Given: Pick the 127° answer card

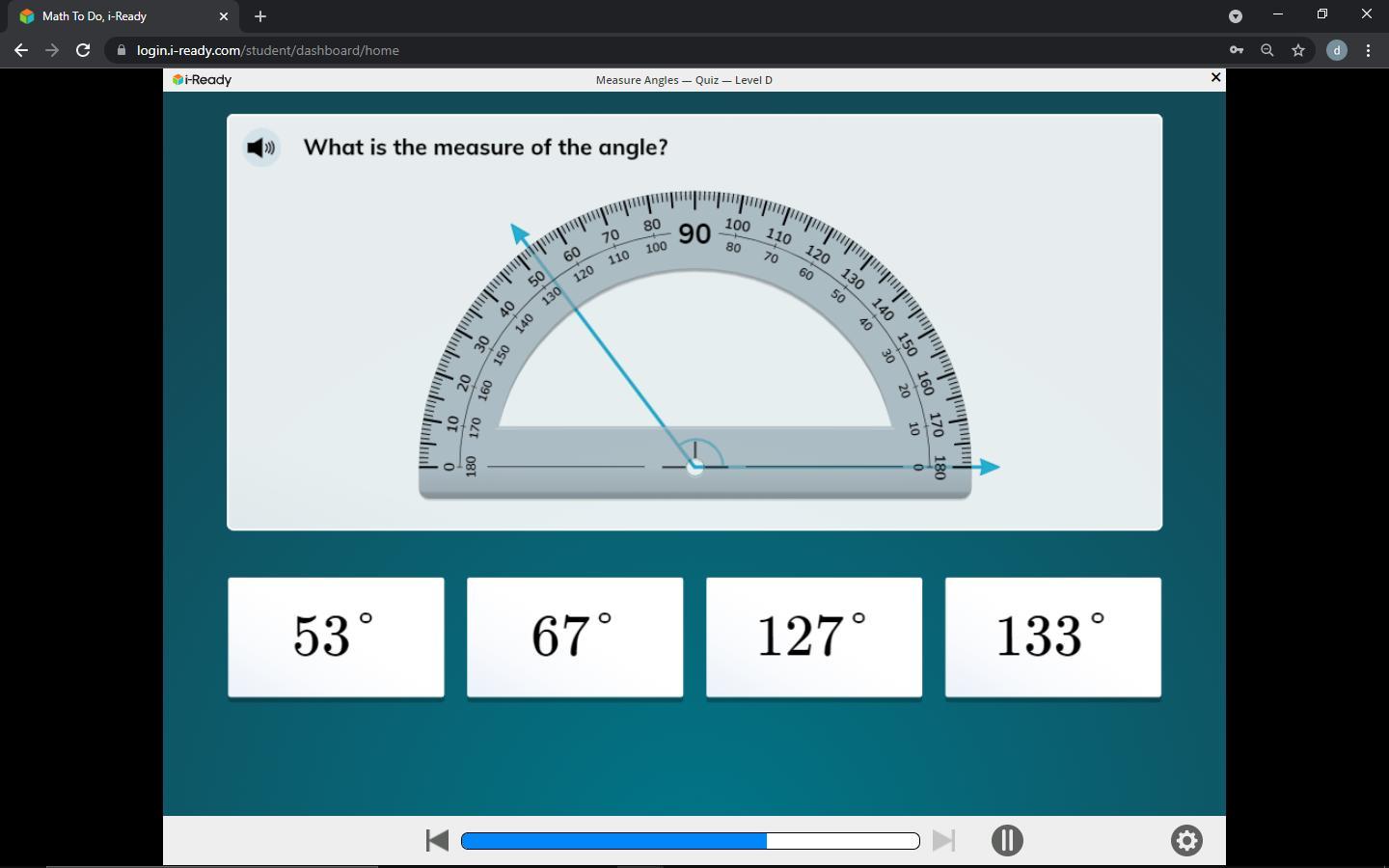Looking at the screenshot, I should point(814,637).
